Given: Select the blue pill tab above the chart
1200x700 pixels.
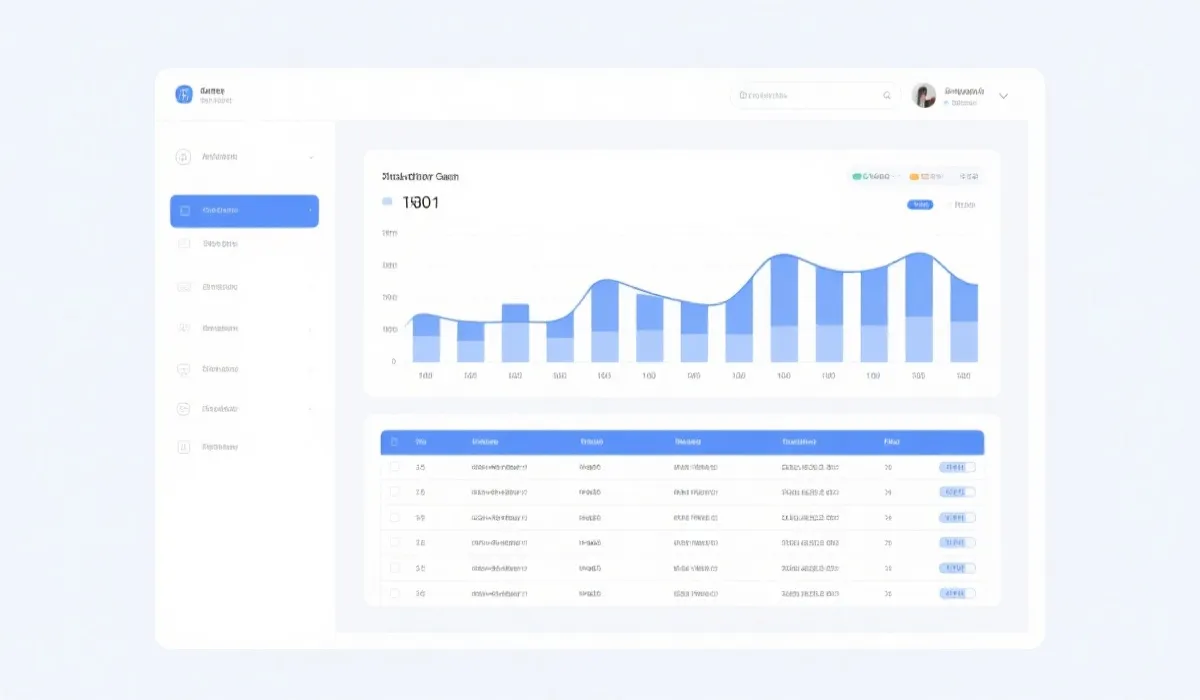Looking at the screenshot, I should coord(919,205).
